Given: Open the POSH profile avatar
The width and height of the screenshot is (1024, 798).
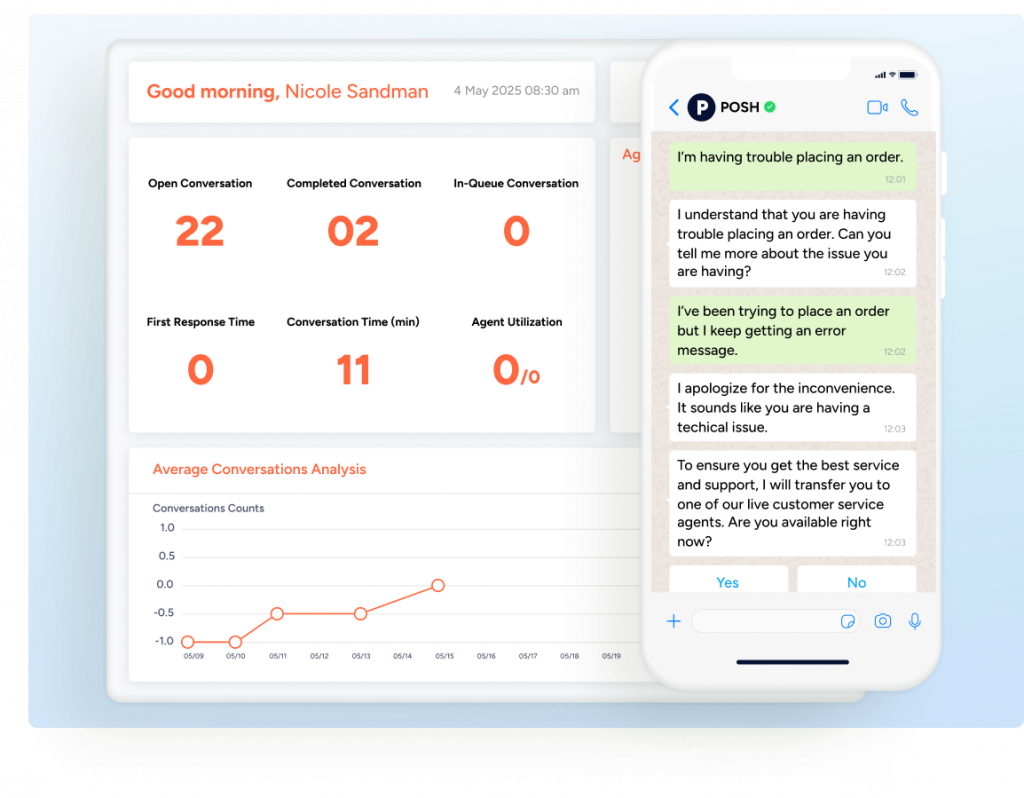Looking at the screenshot, I should point(701,107).
